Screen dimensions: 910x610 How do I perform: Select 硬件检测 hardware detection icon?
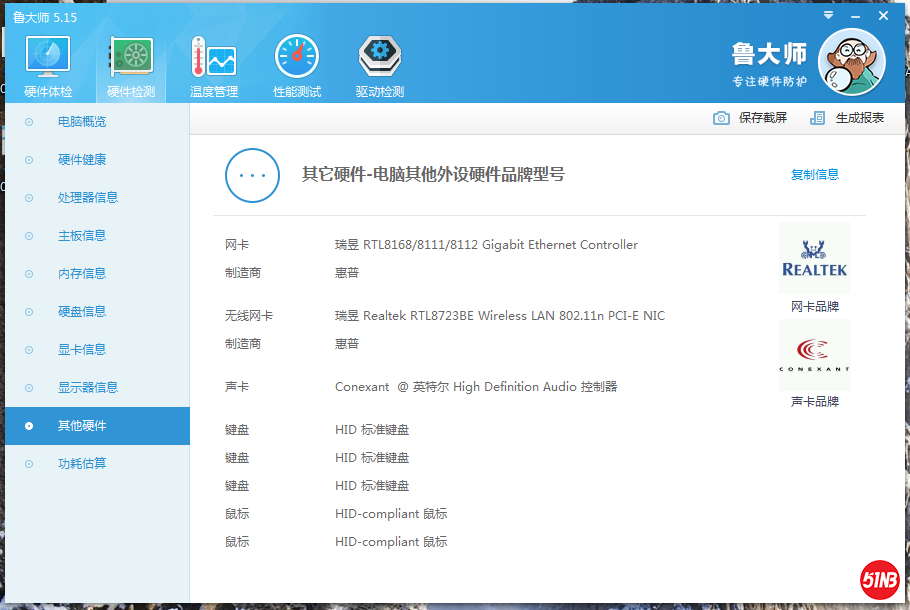point(131,60)
